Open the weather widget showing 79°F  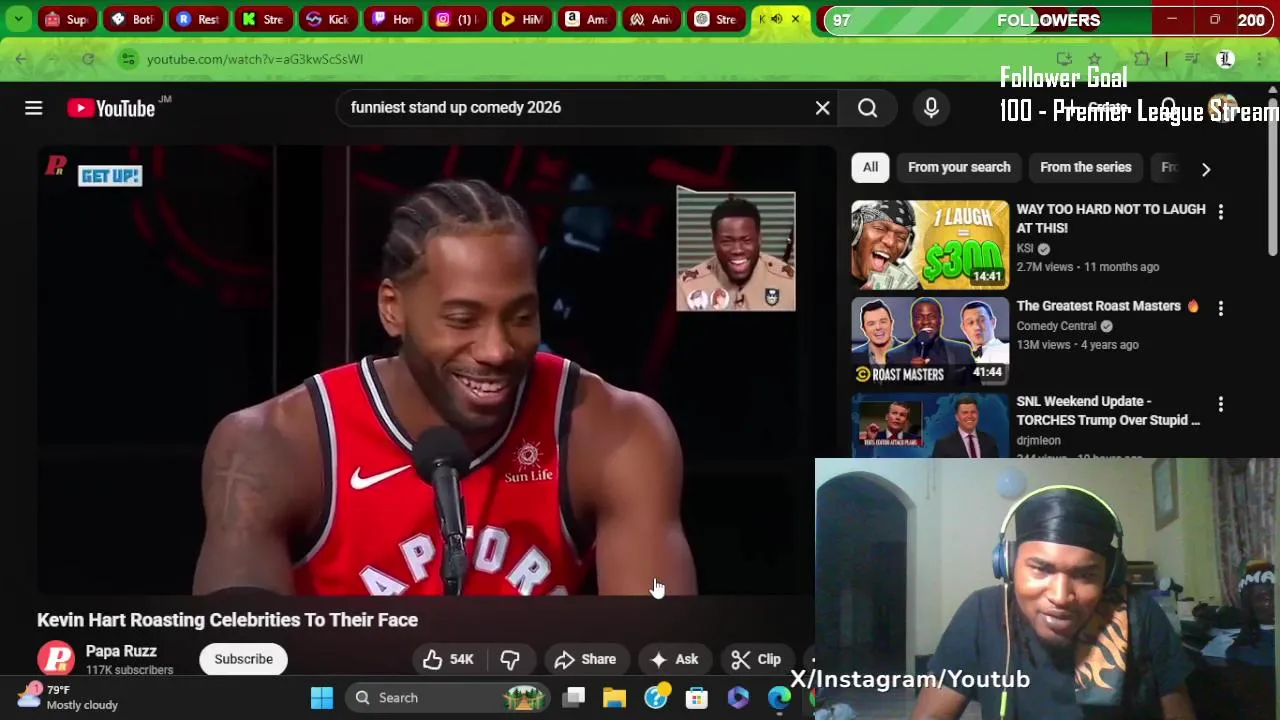coord(68,697)
